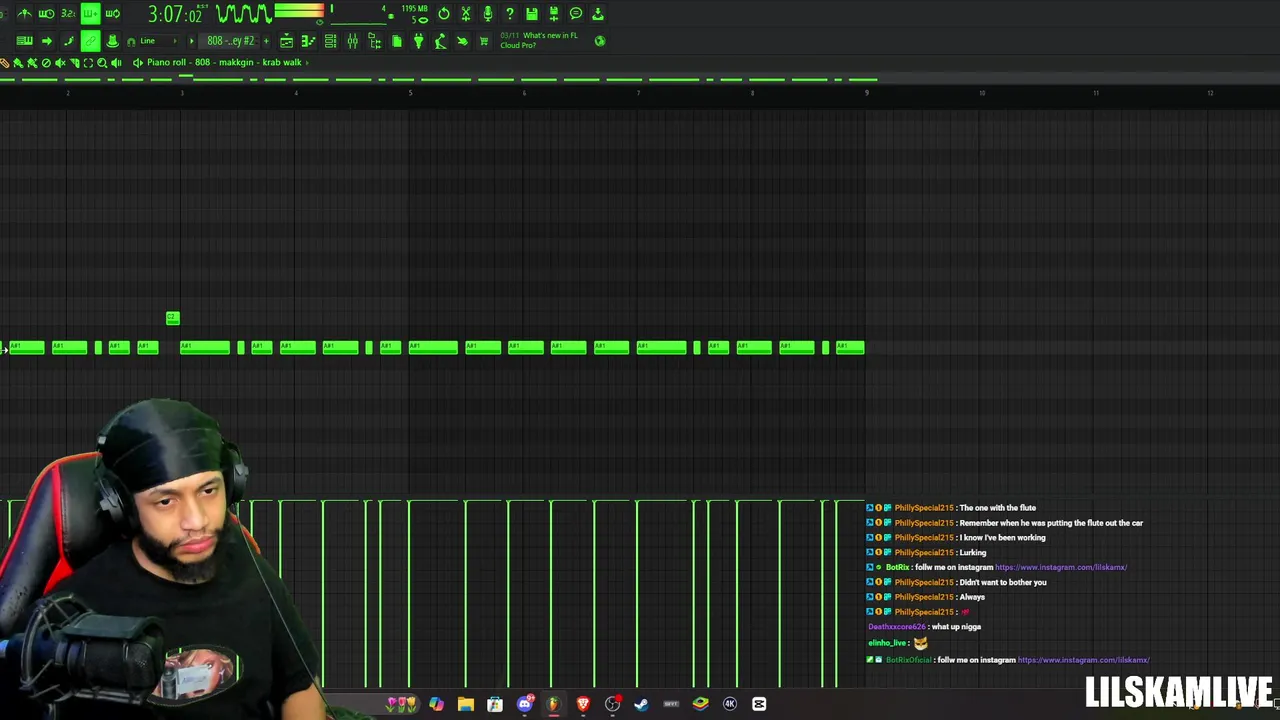
Task: Toggle the metronome
Action: 24,14
